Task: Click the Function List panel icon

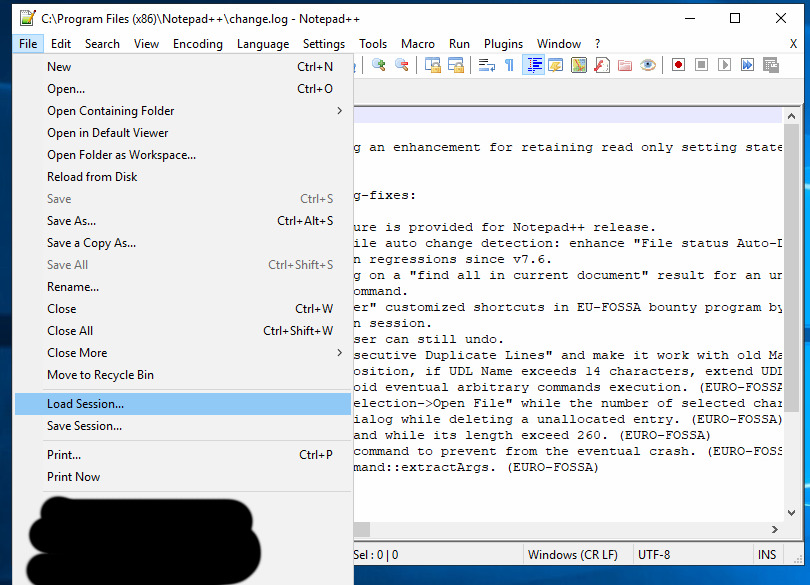Action: [601, 64]
